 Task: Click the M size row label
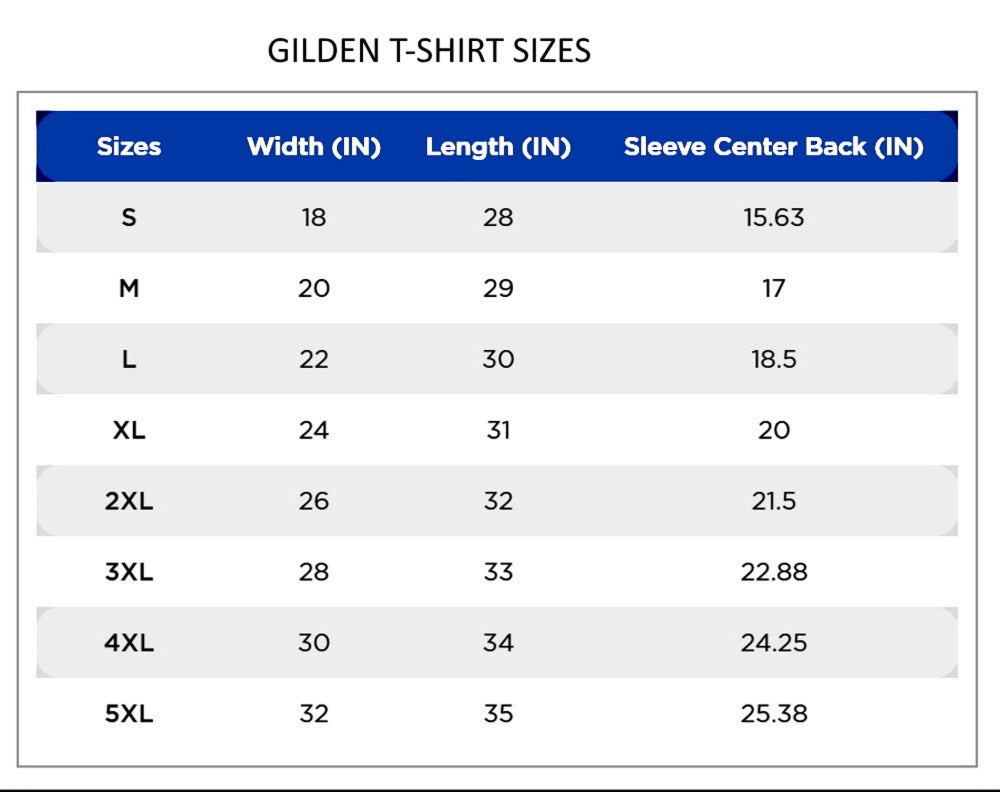tap(129, 288)
